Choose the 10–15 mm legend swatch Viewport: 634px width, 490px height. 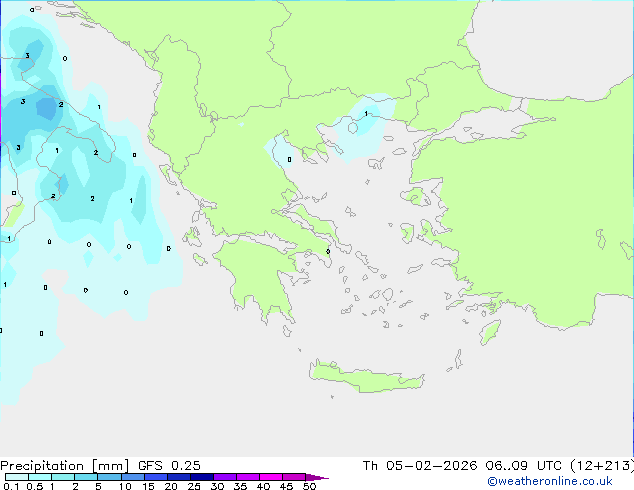click(132, 477)
